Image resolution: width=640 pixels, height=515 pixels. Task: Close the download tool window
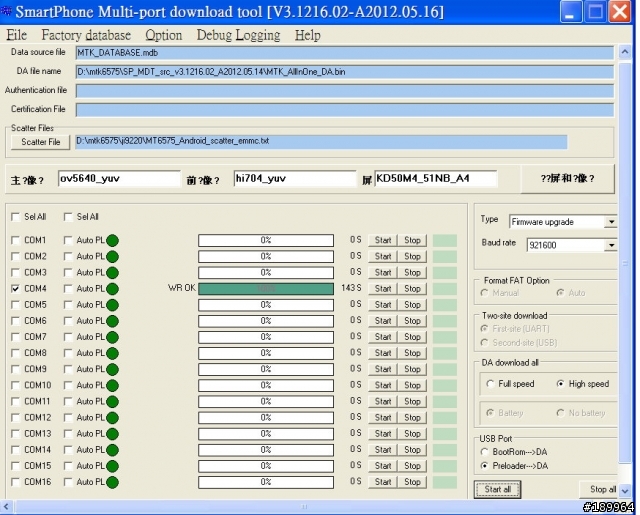(619, 11)
